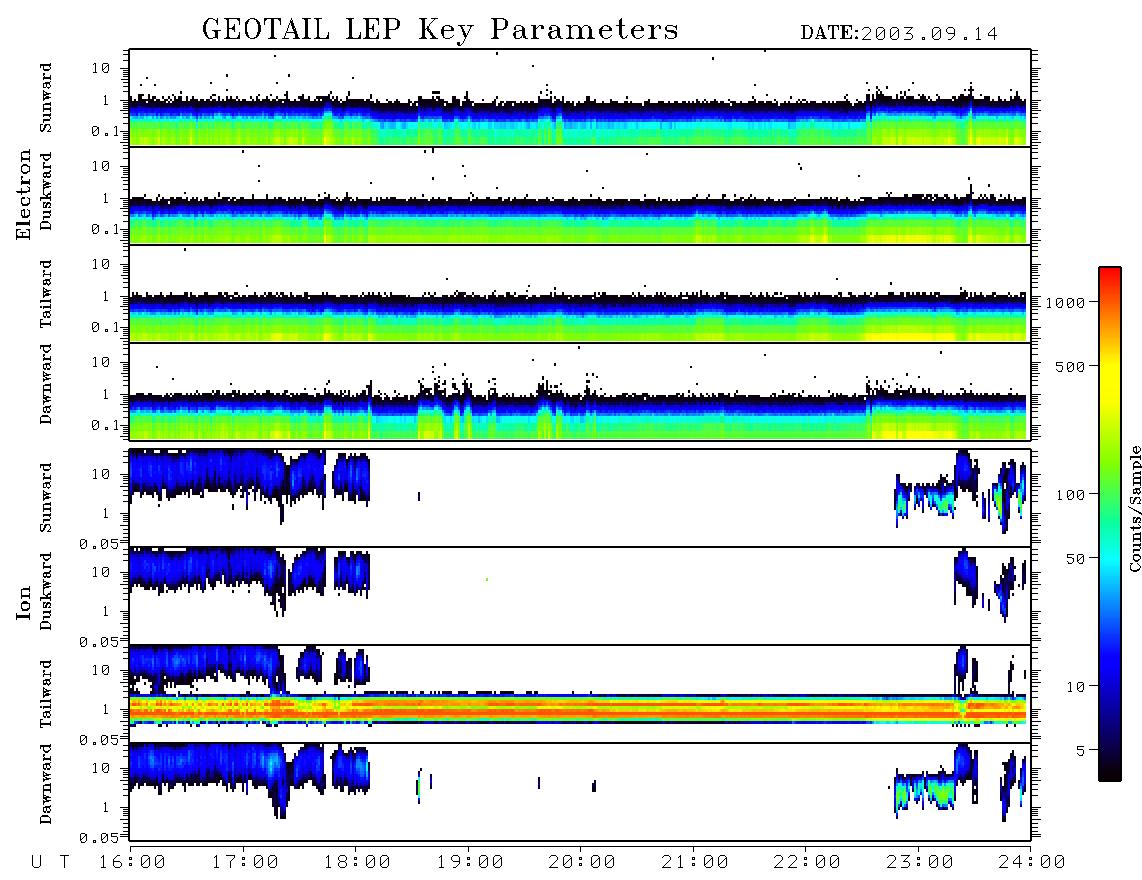This screenshot has height=880, width=1142.
Task: Click the Ion 'Duskward' panel label
Action: (46, 592)
